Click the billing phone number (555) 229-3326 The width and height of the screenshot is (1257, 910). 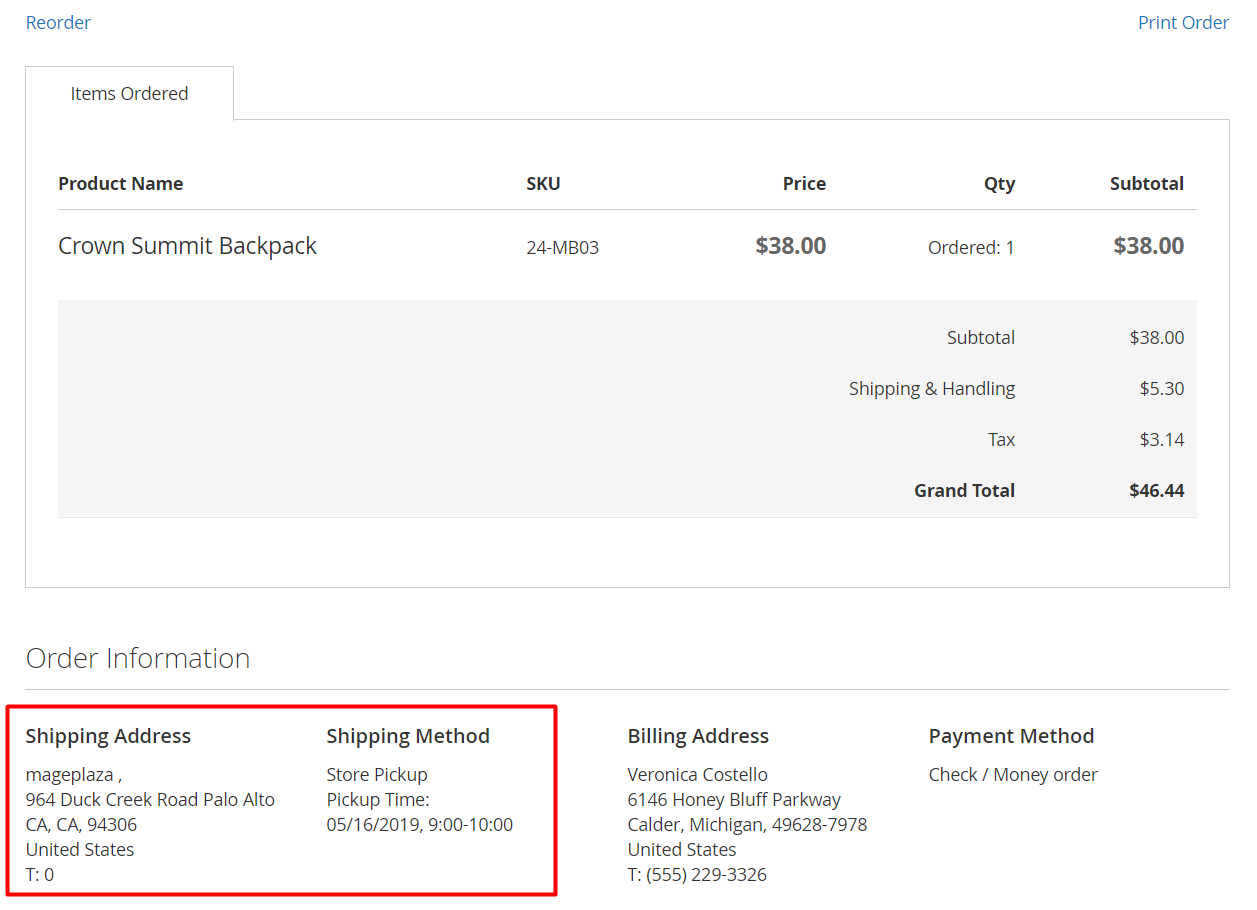(x=706, y=874)
